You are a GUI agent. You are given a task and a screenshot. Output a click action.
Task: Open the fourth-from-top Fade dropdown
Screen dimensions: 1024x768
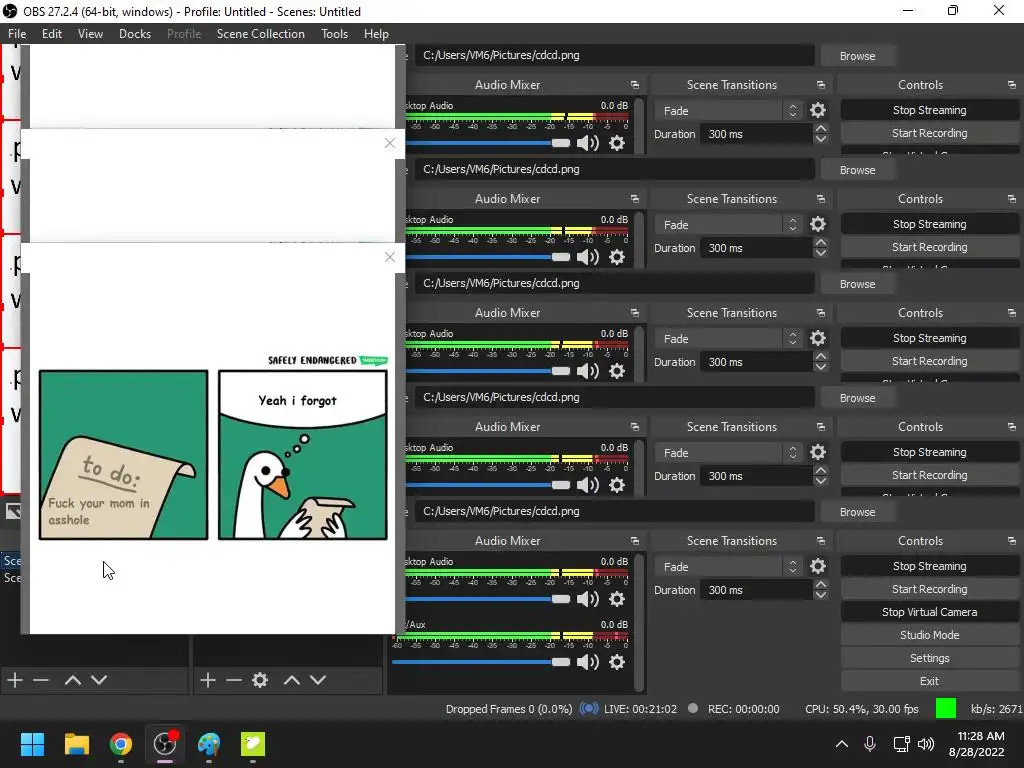(x=728, y=453)
